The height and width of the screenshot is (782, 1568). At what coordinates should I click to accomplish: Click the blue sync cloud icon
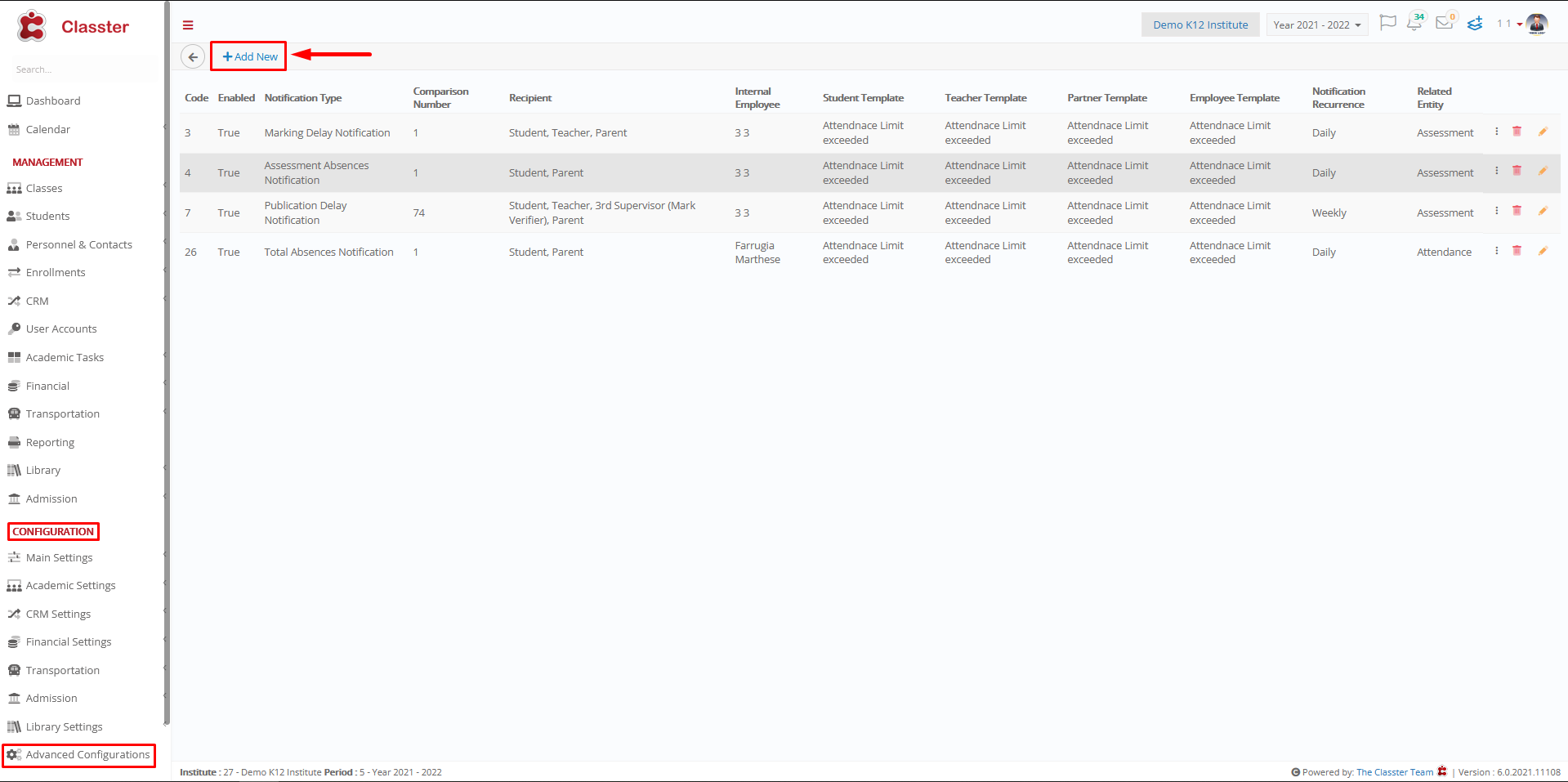(1475, 24)
